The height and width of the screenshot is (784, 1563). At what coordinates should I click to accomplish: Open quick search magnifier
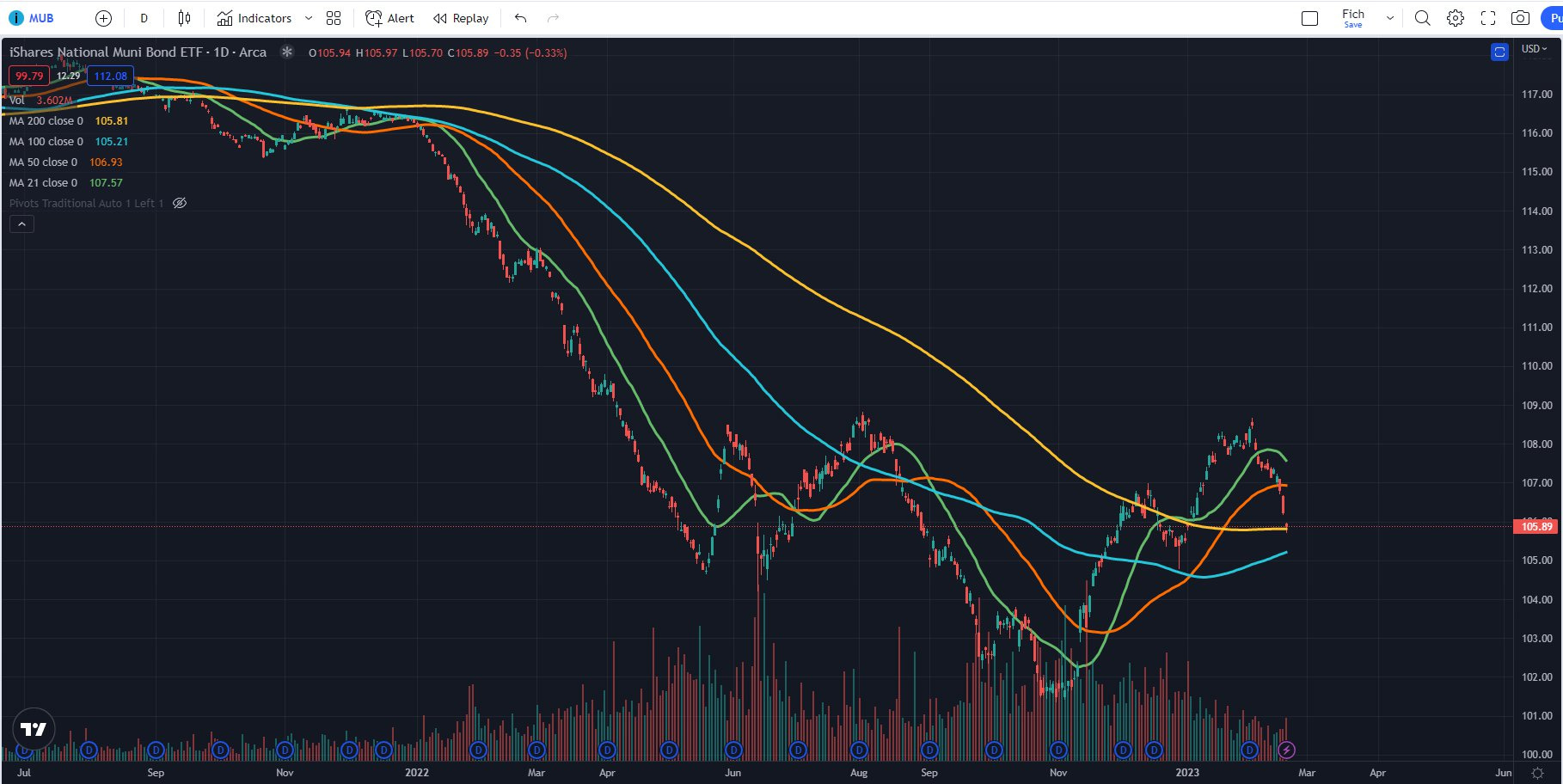(x=1423, y=18)
